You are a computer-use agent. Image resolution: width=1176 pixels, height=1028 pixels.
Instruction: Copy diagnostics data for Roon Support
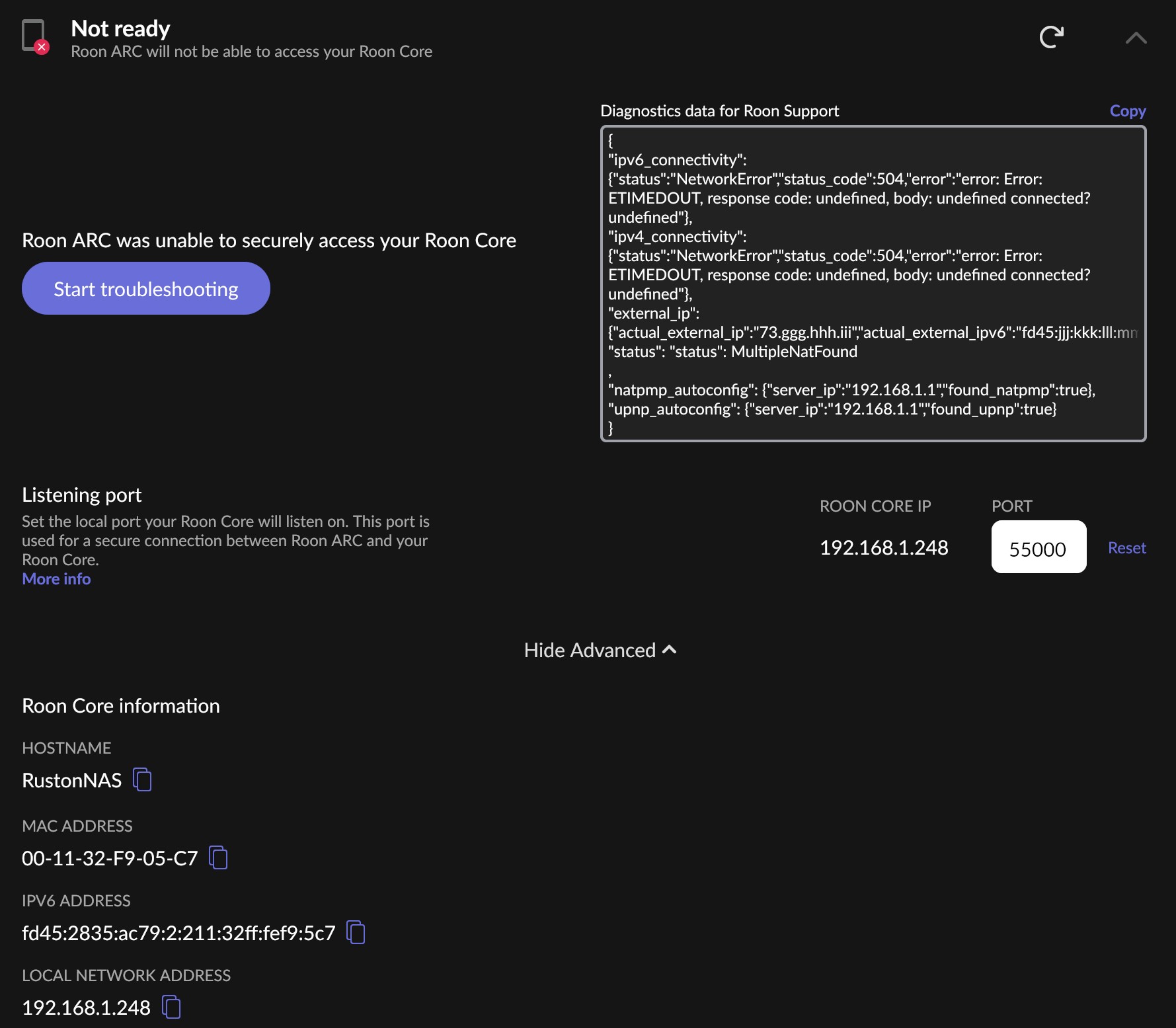(x=1128, y=111)
